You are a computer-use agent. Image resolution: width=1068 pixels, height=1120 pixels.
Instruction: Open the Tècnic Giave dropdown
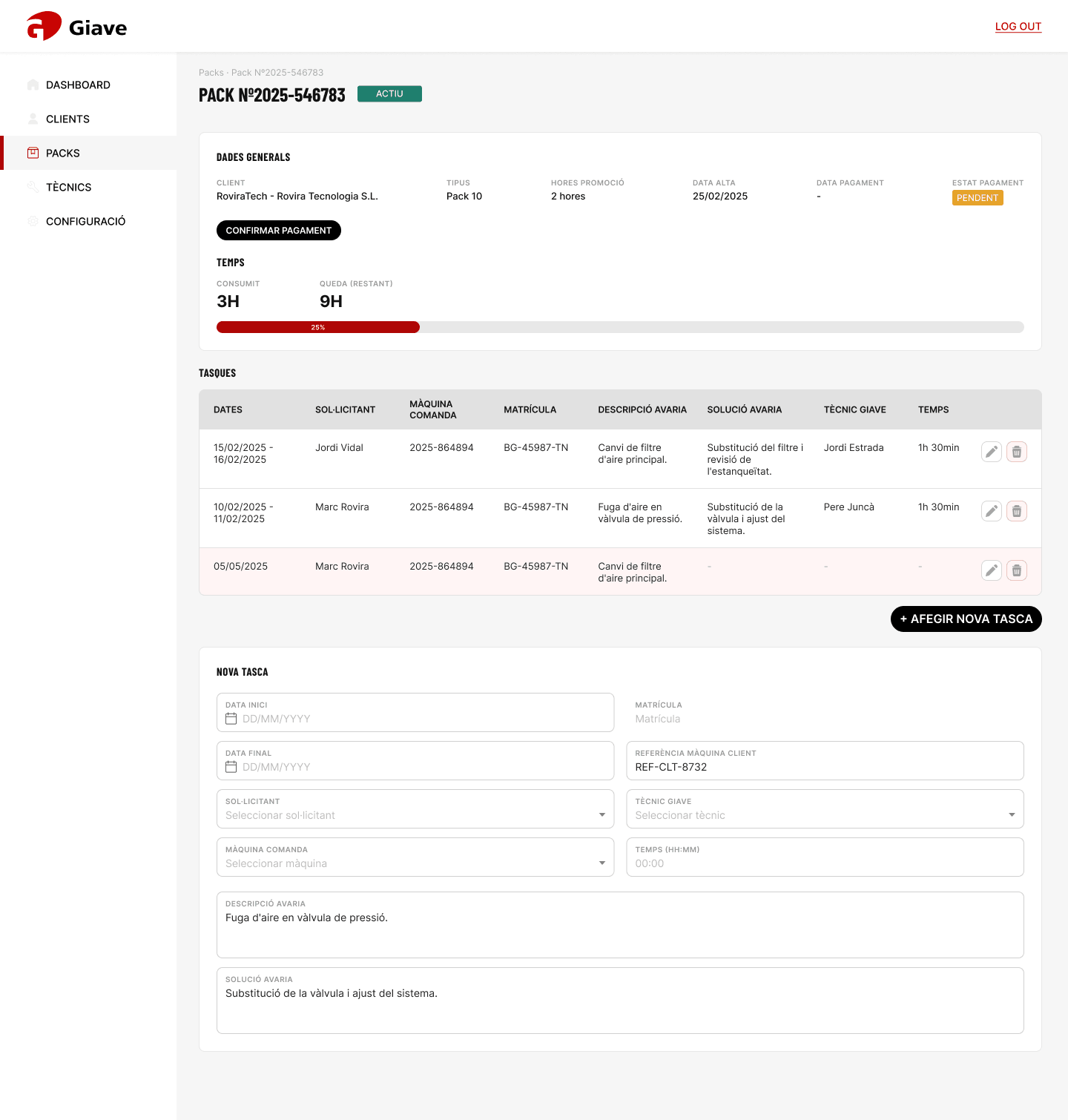click(x=825, y=808)
